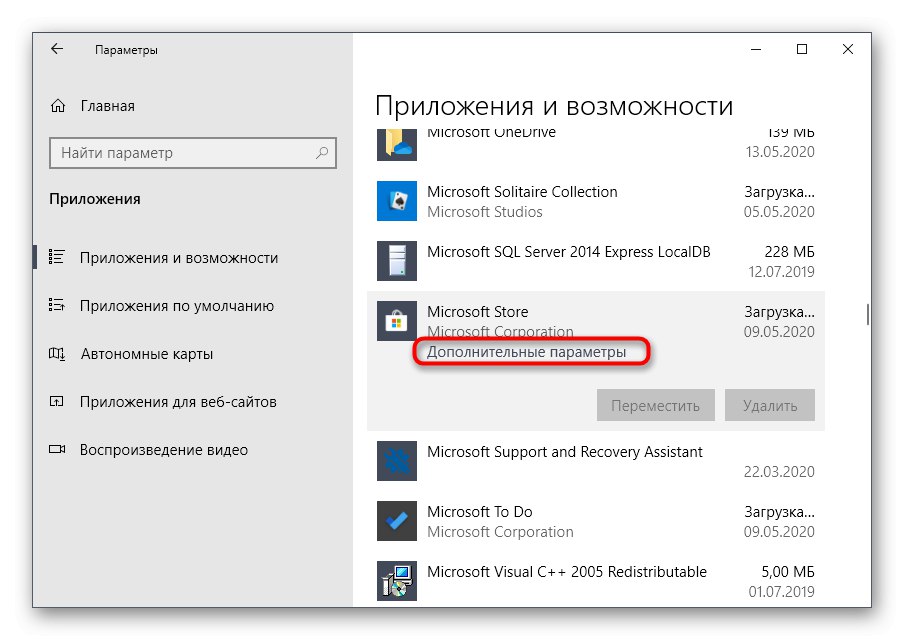The image size is (904, 640).
Task: Select Microsoft Solitaire Collection entry name
Action: point(522,191)
